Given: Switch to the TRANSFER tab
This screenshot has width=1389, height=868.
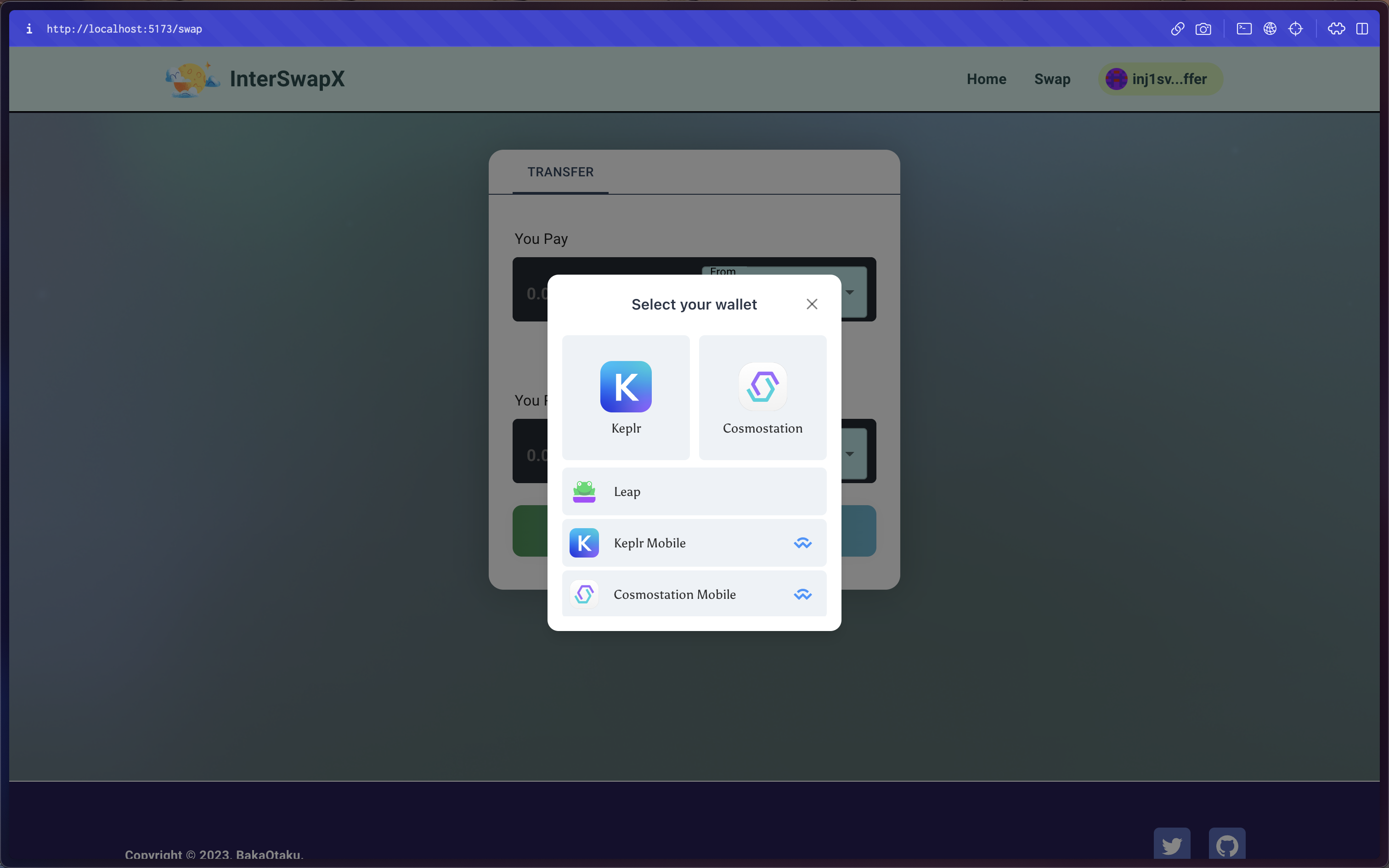Looking at the screenshot, I should (560, 172).
